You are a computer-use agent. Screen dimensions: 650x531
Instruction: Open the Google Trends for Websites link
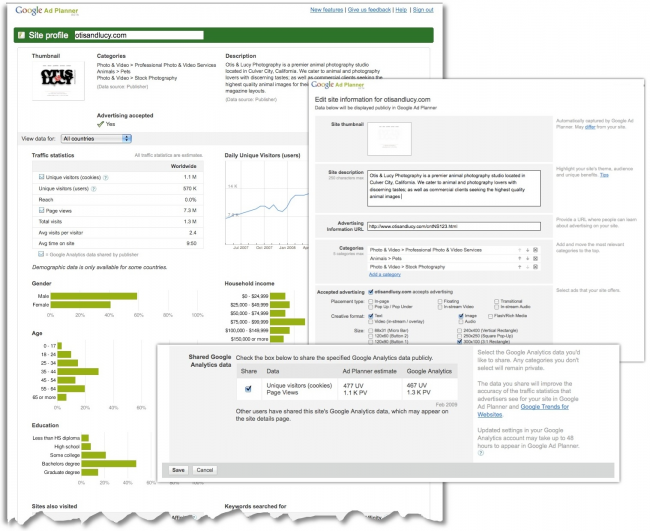524,410
